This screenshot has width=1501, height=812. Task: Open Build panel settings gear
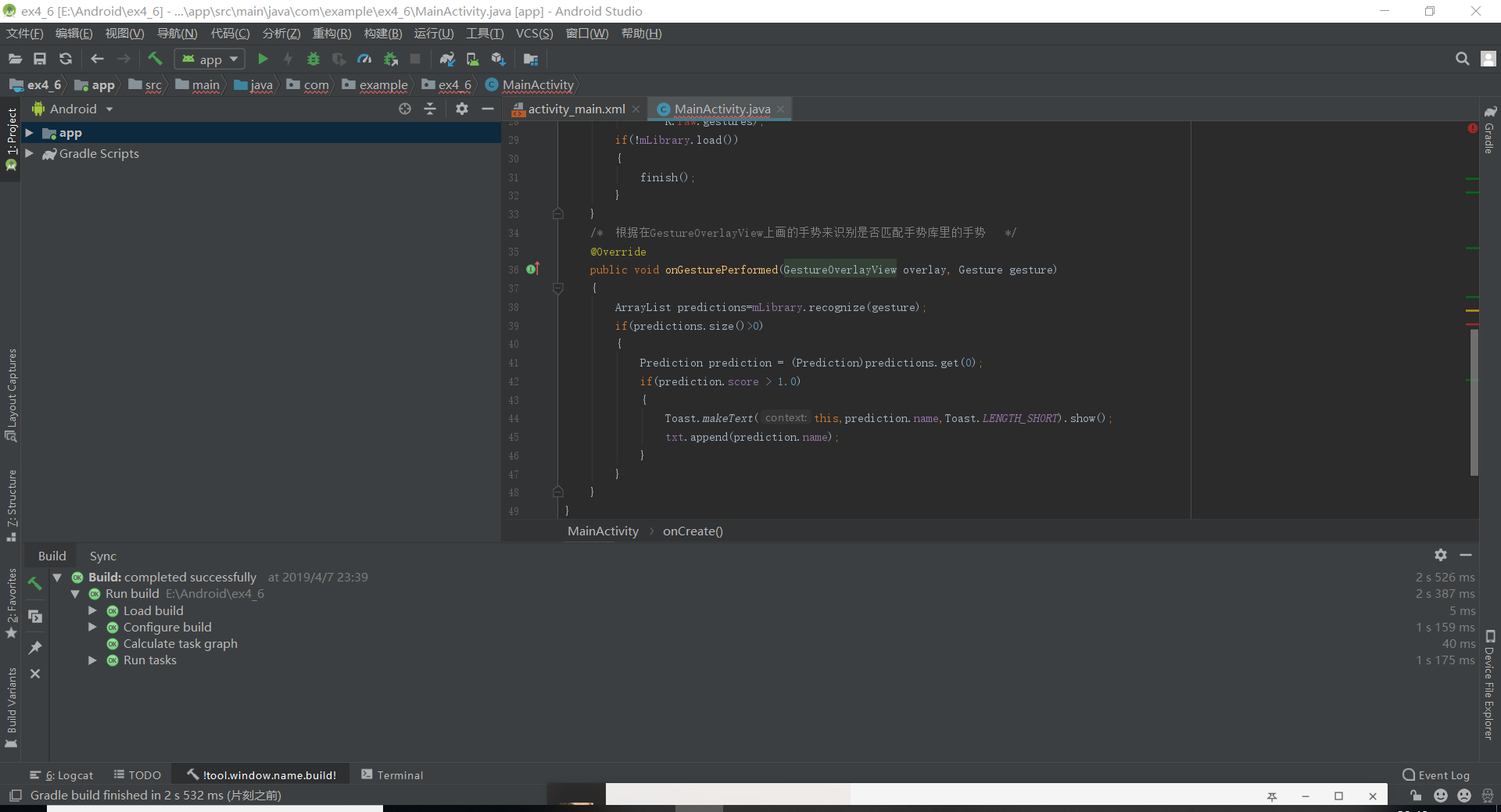tap(1441, 555)
